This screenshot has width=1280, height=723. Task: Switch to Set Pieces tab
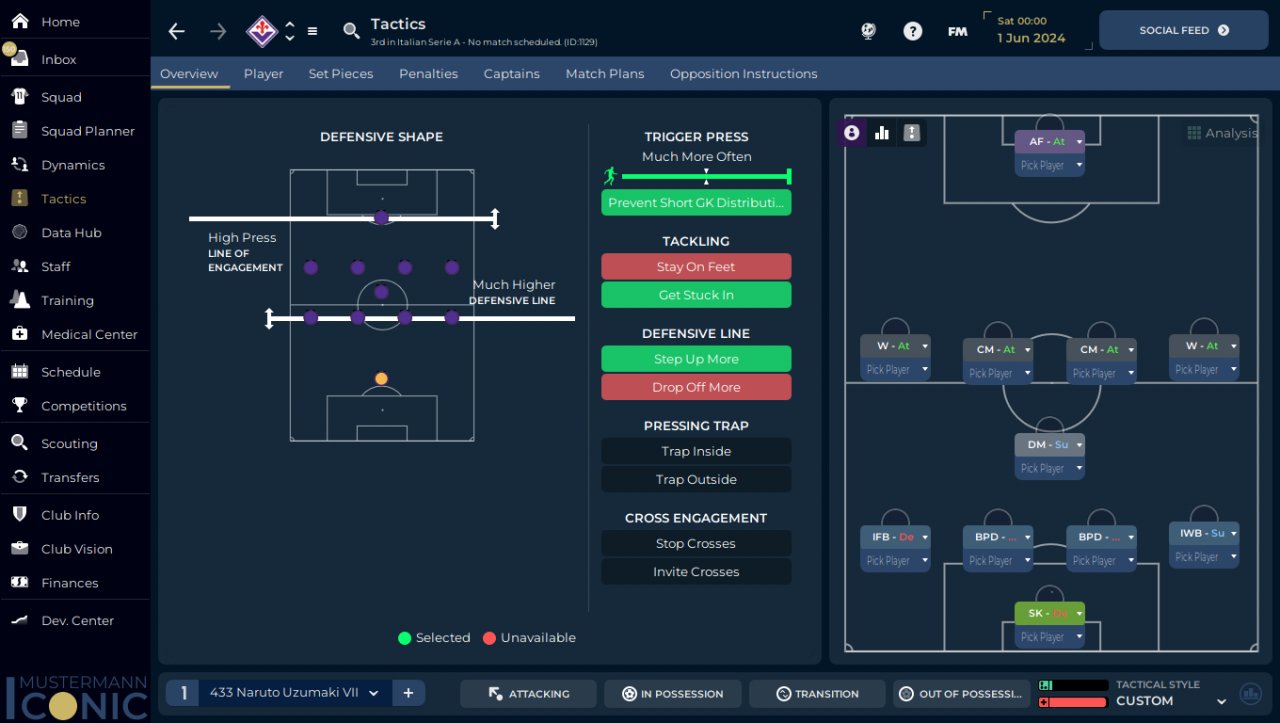point(341,74)
